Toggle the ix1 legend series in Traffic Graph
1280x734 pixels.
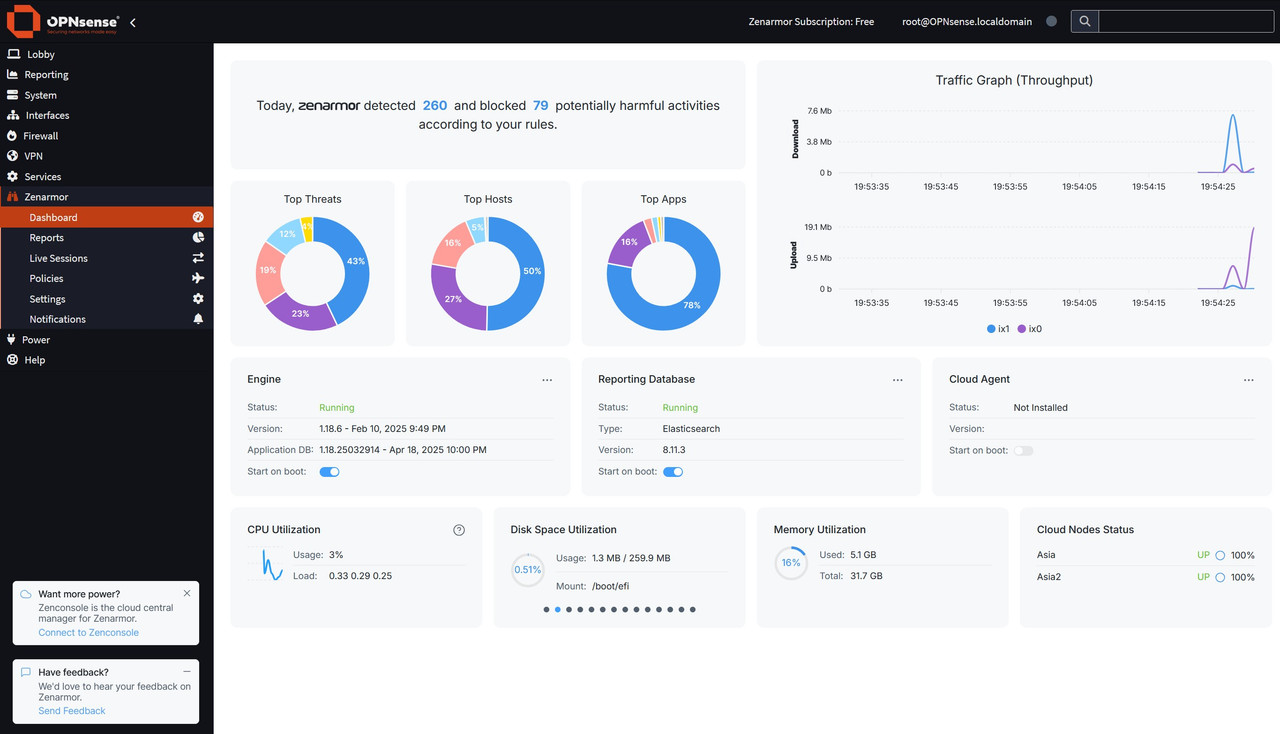(998, 329)
